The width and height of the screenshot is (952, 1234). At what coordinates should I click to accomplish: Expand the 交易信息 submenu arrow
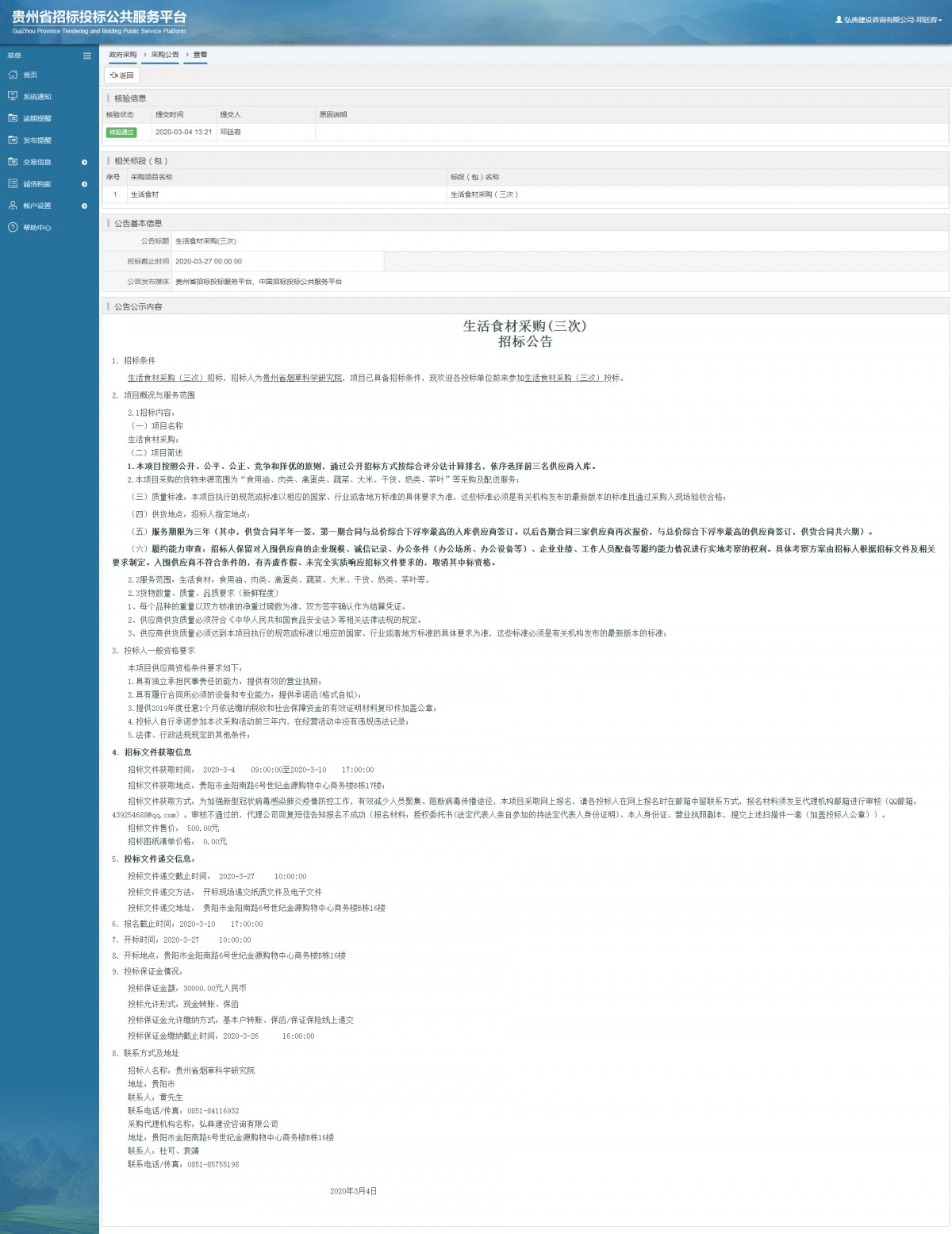coord(85,162)
